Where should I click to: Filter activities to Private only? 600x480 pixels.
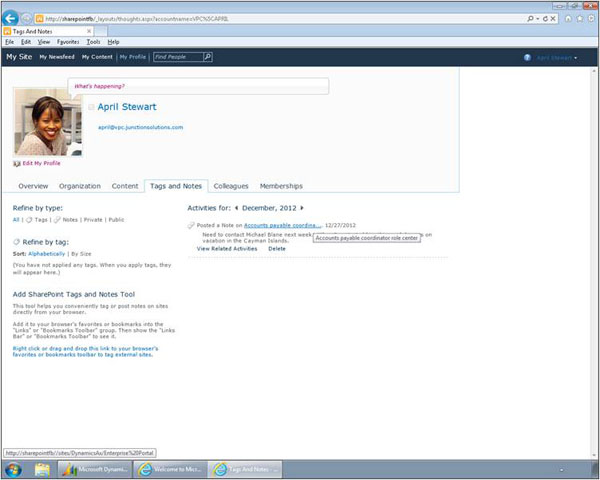coord(93,220)
